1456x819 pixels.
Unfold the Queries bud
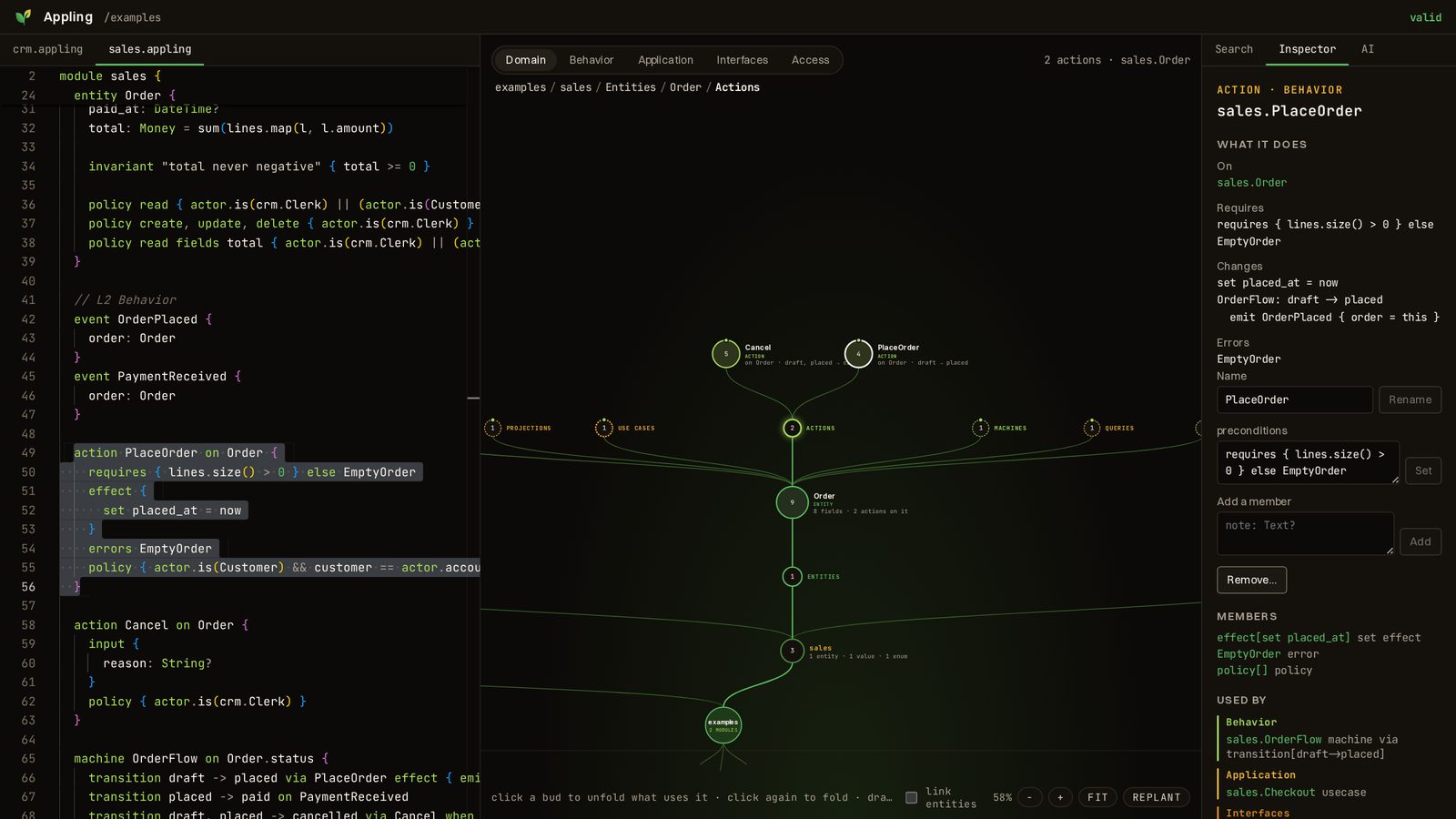pos(1092,428)
